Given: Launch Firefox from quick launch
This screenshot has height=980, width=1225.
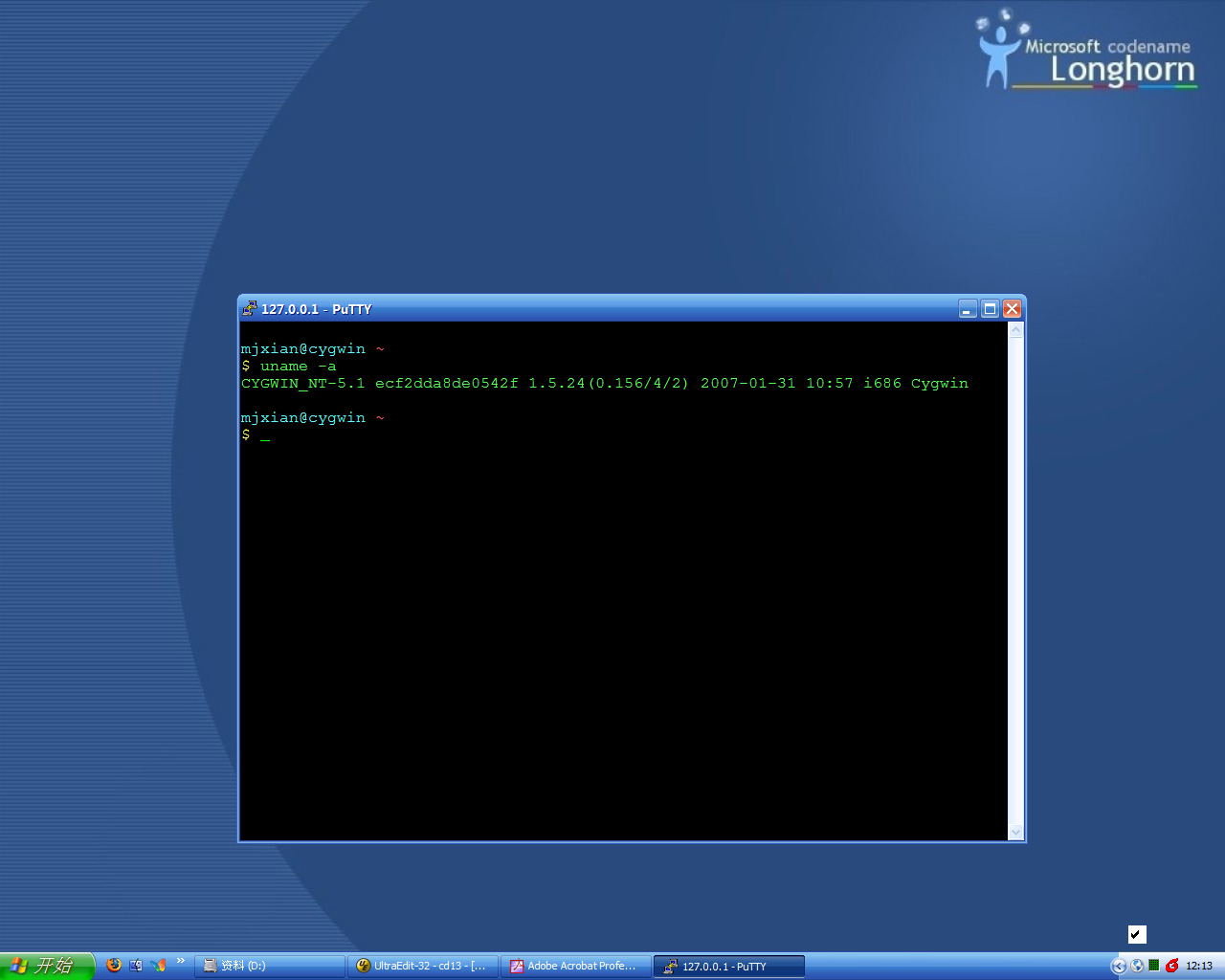Looking at the screenshot, I should tap(114, 966).
